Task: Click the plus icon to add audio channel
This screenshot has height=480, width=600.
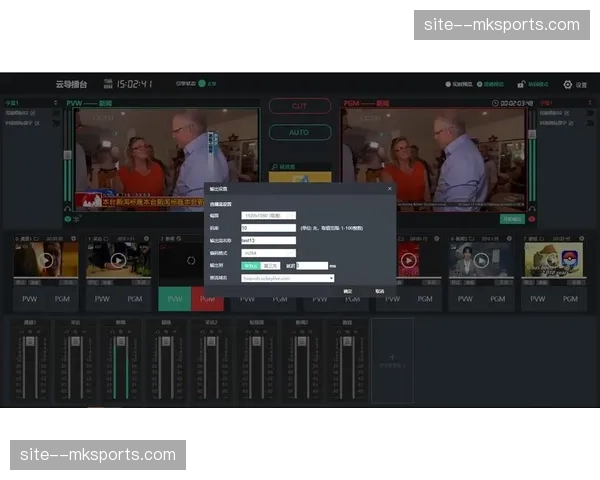Action: 392,356
